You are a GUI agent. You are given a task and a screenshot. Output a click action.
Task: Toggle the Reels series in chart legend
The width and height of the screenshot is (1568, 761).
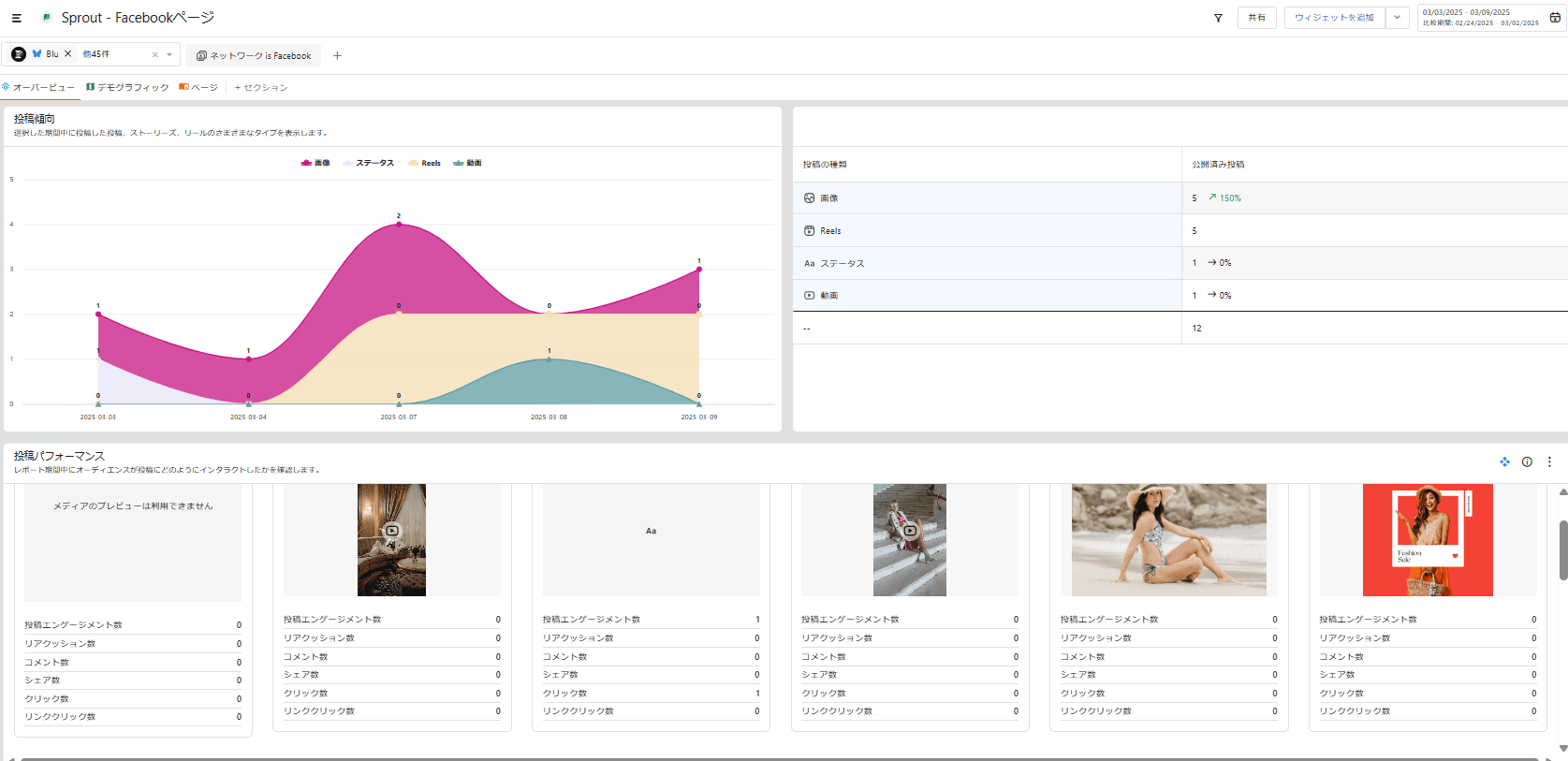tap(425, 163)
